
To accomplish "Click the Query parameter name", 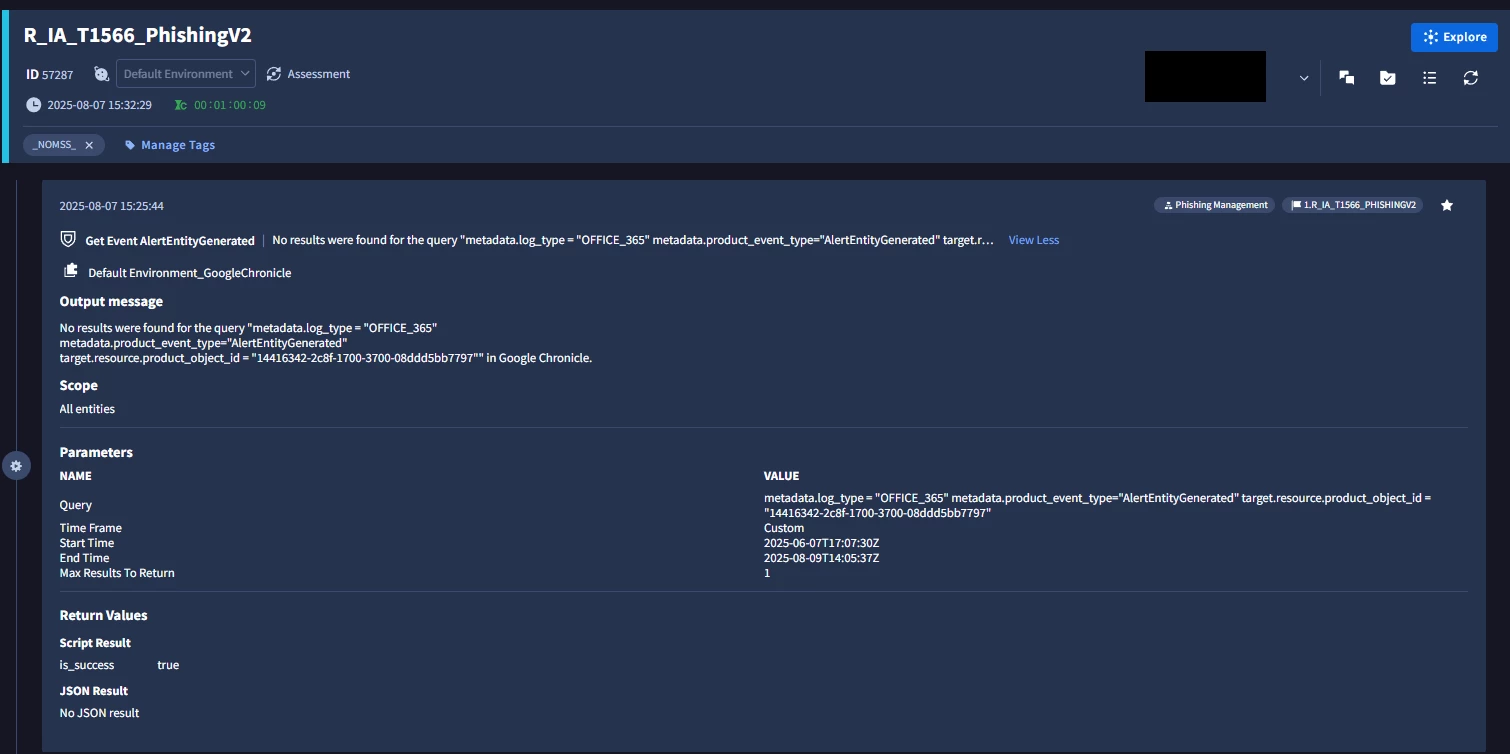I will tap(76, 506).
